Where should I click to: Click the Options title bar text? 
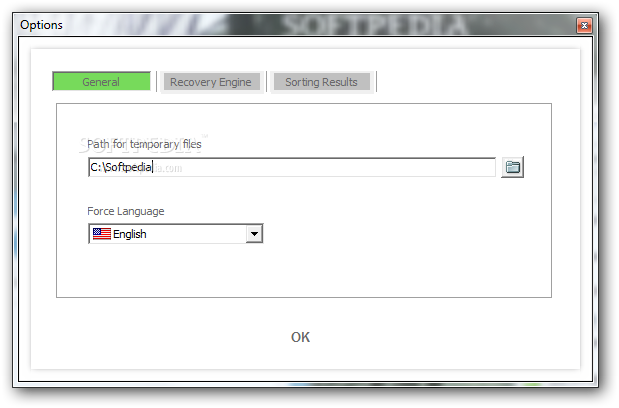pos(41,25)
